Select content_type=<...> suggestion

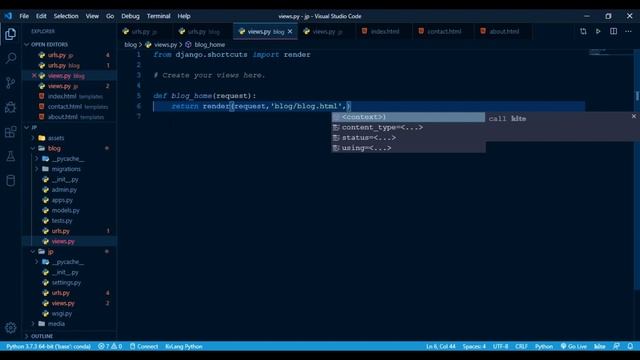coord(408,127)
